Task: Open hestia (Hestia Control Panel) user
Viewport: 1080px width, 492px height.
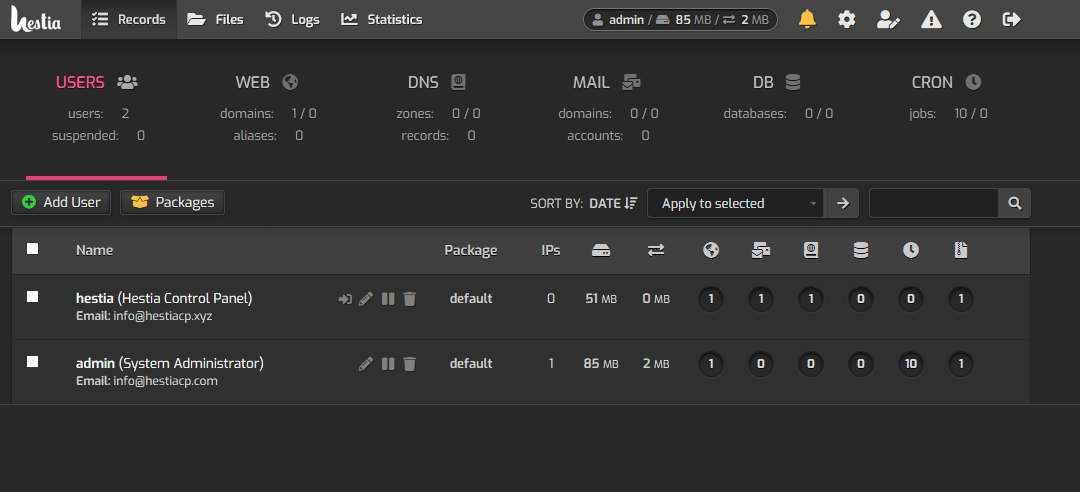Action: (x=164, y=298)
